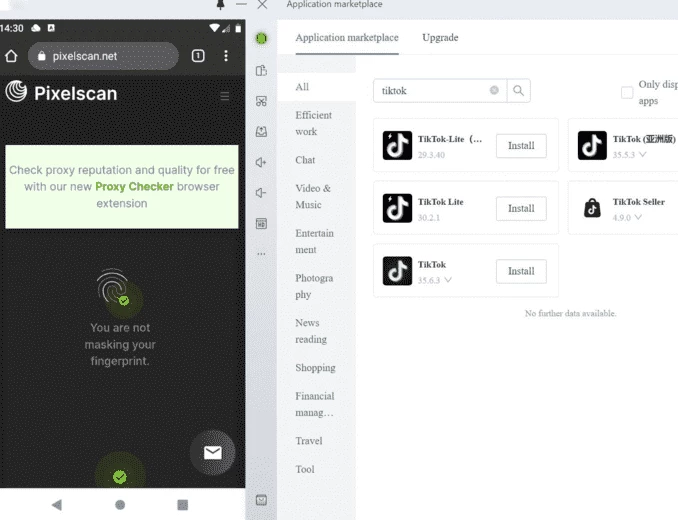This screenshot has height=520, width=678.
Task: Tap the browser home icon
Action: point(11,56)
